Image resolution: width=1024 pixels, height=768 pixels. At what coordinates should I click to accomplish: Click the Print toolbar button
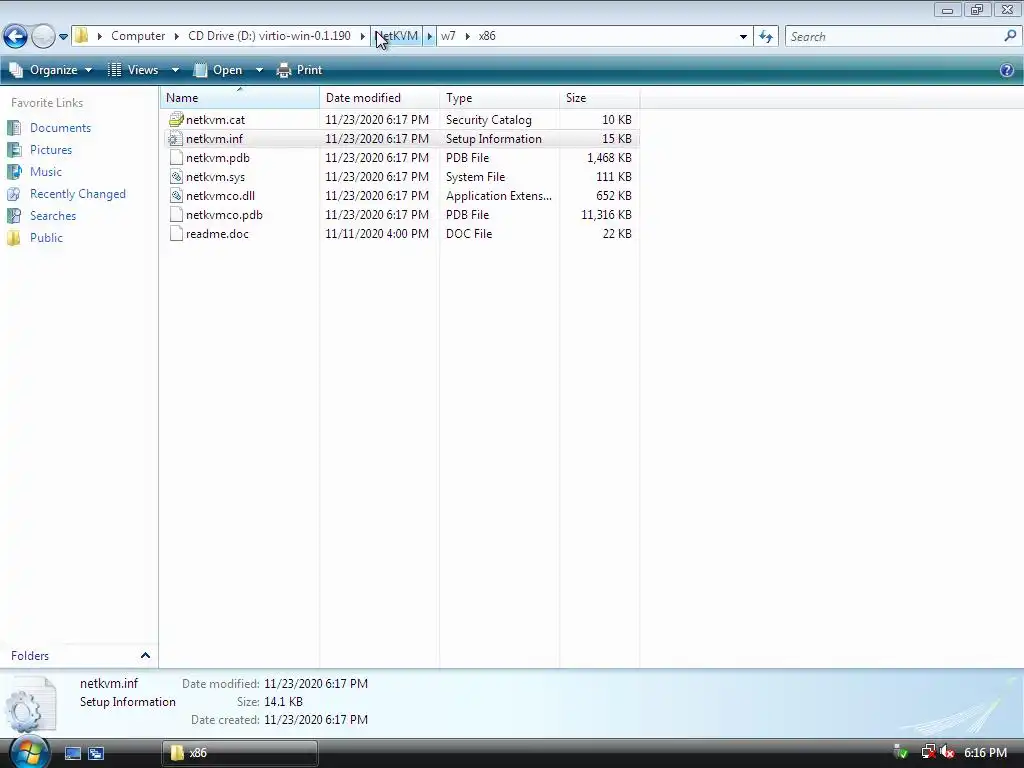click(300, 70)
